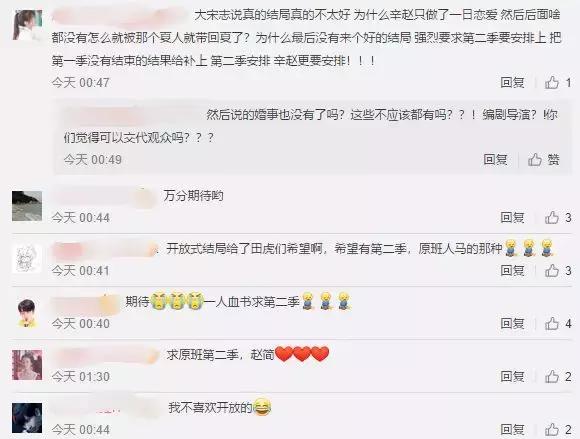Like the 求原班第二季 comment

(558, 376)
